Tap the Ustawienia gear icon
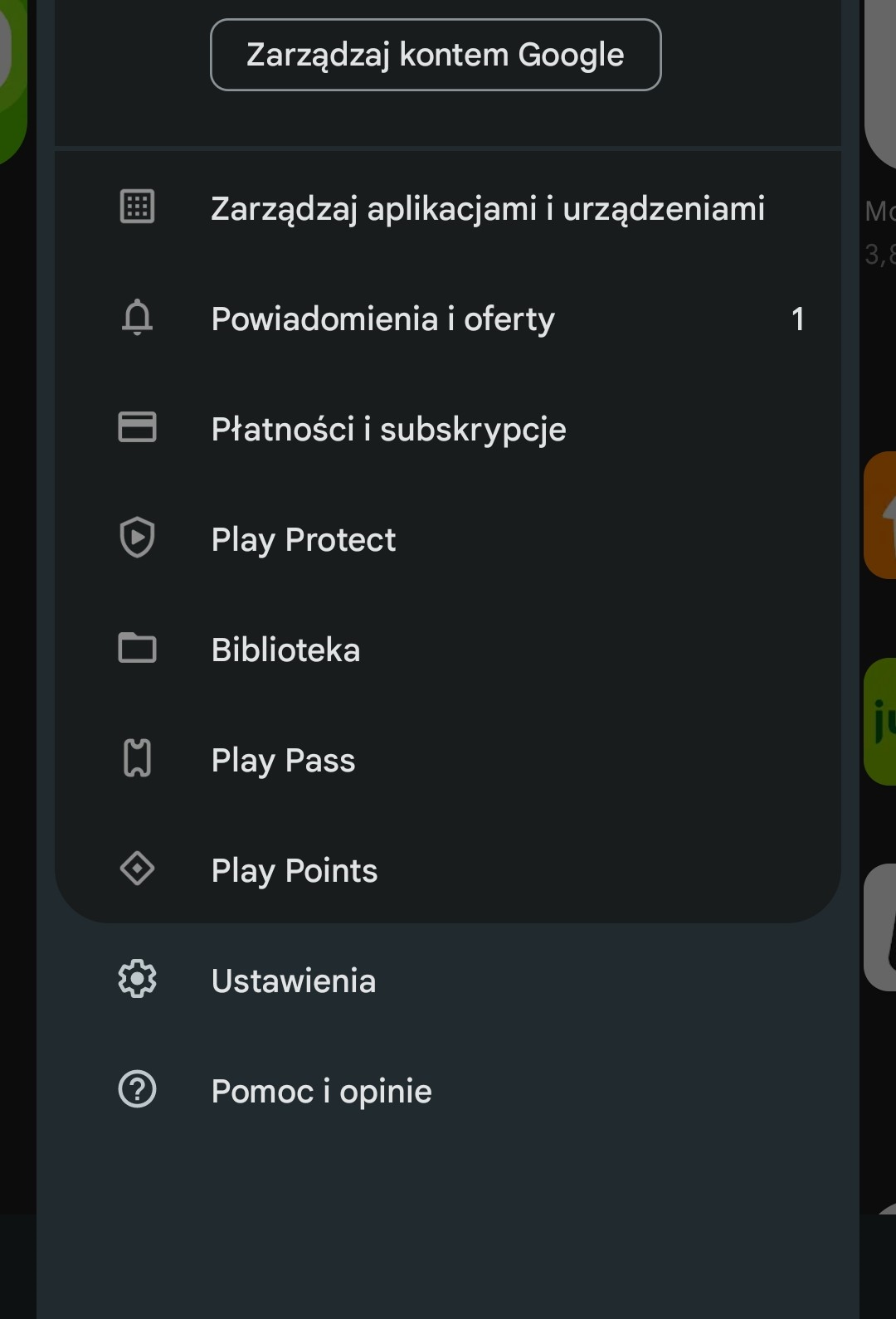This screenshot has height=1319, width=896. (x=137, y=980)
